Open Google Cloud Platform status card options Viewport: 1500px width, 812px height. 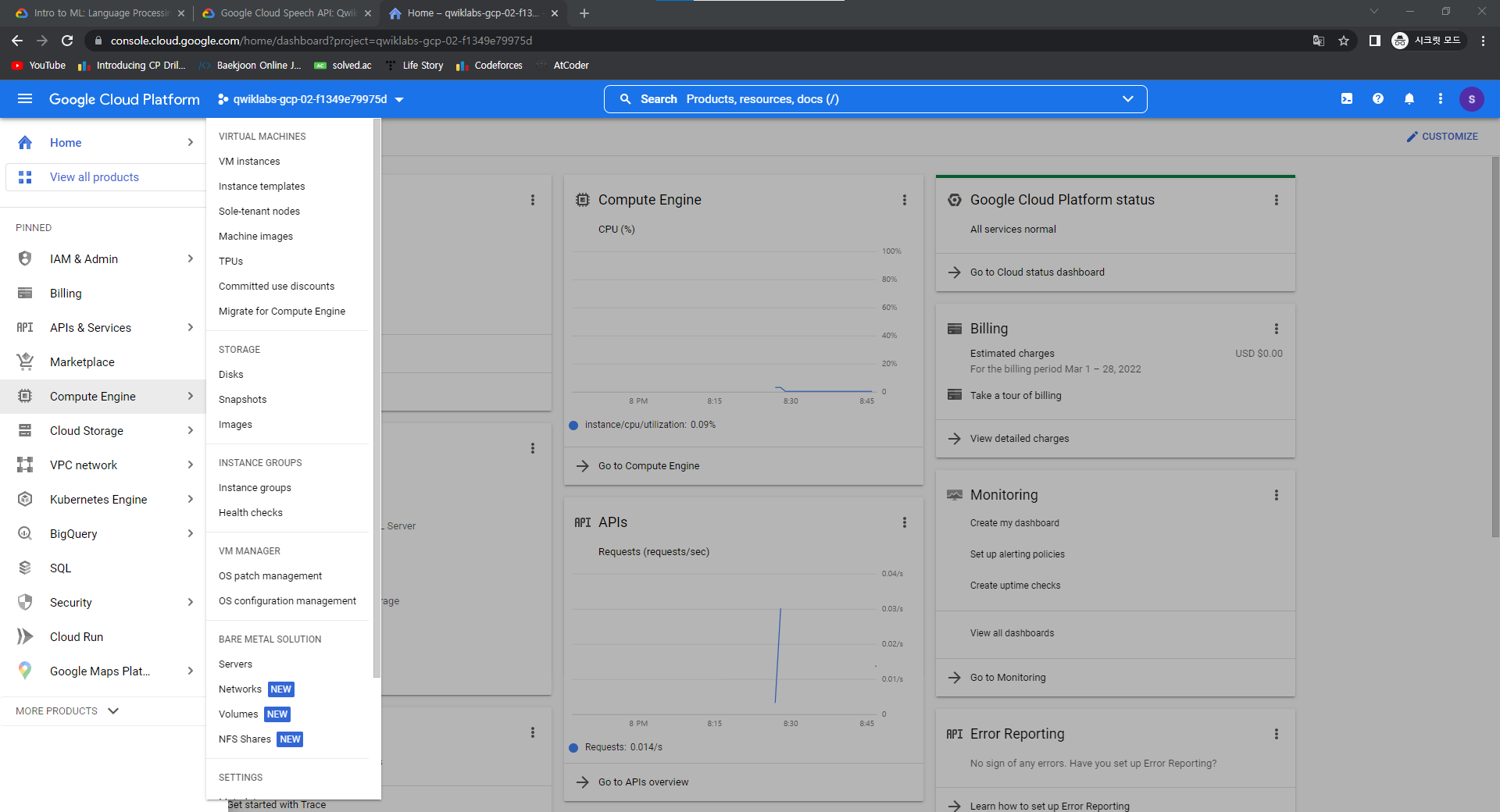click(1277, 200)
